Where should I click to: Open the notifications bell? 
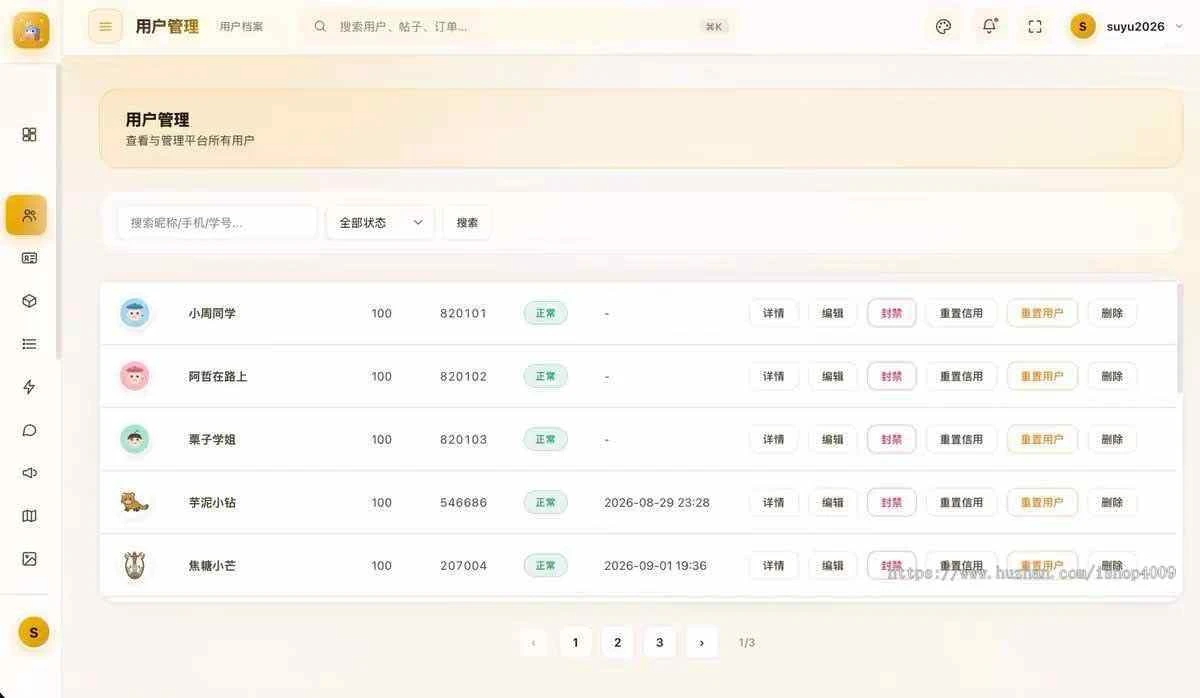[x=989, y=26]
